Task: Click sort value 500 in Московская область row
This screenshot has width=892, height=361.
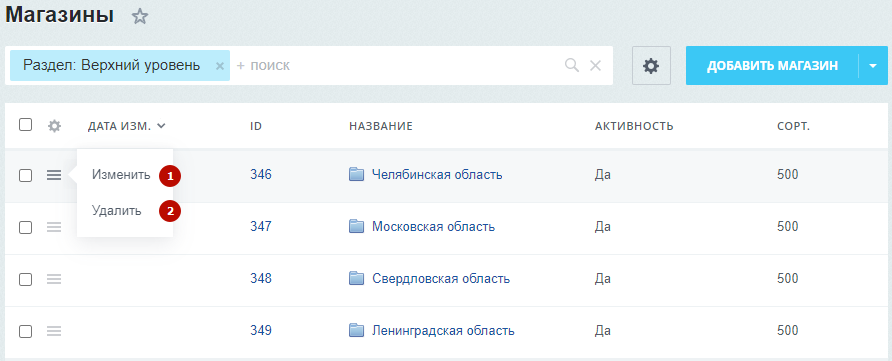Action: click(x=788, y=227)
